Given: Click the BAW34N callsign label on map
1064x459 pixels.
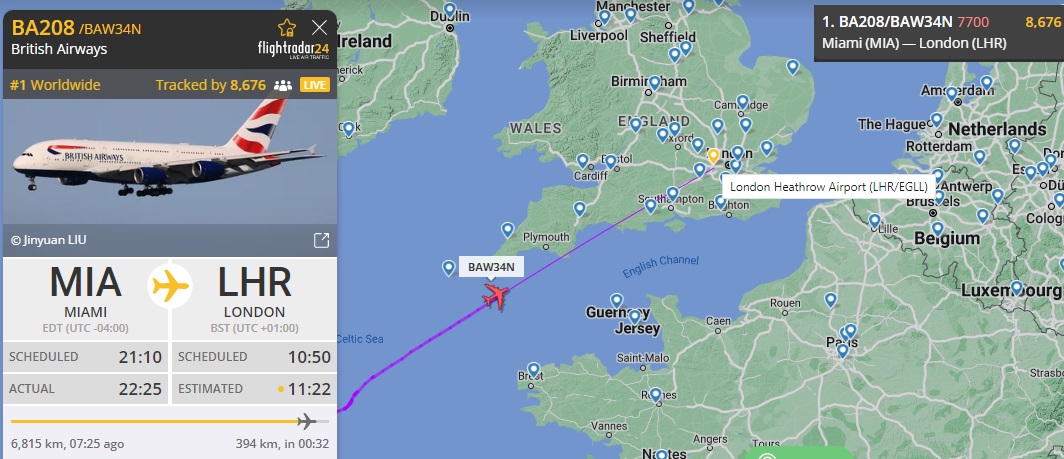Looking at the screenshot, I should (x=491, y=268).
